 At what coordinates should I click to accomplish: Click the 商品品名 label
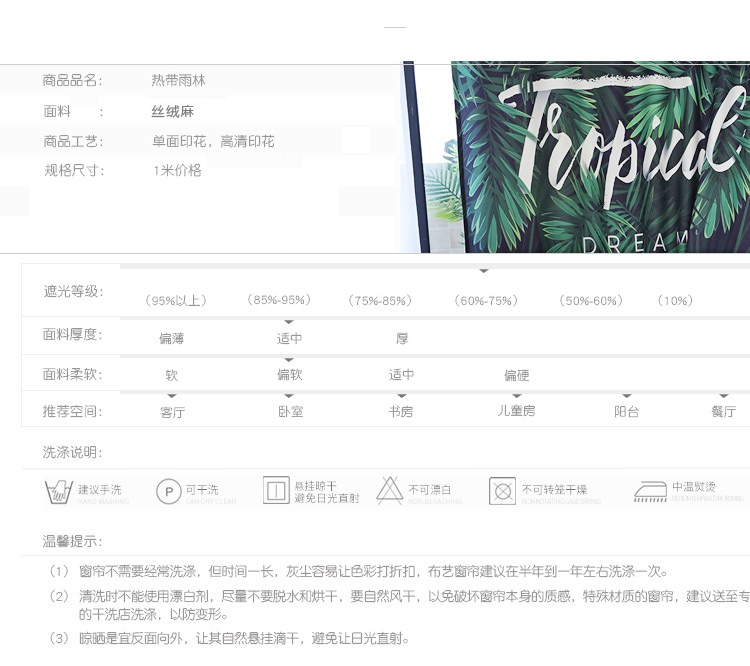72,80
